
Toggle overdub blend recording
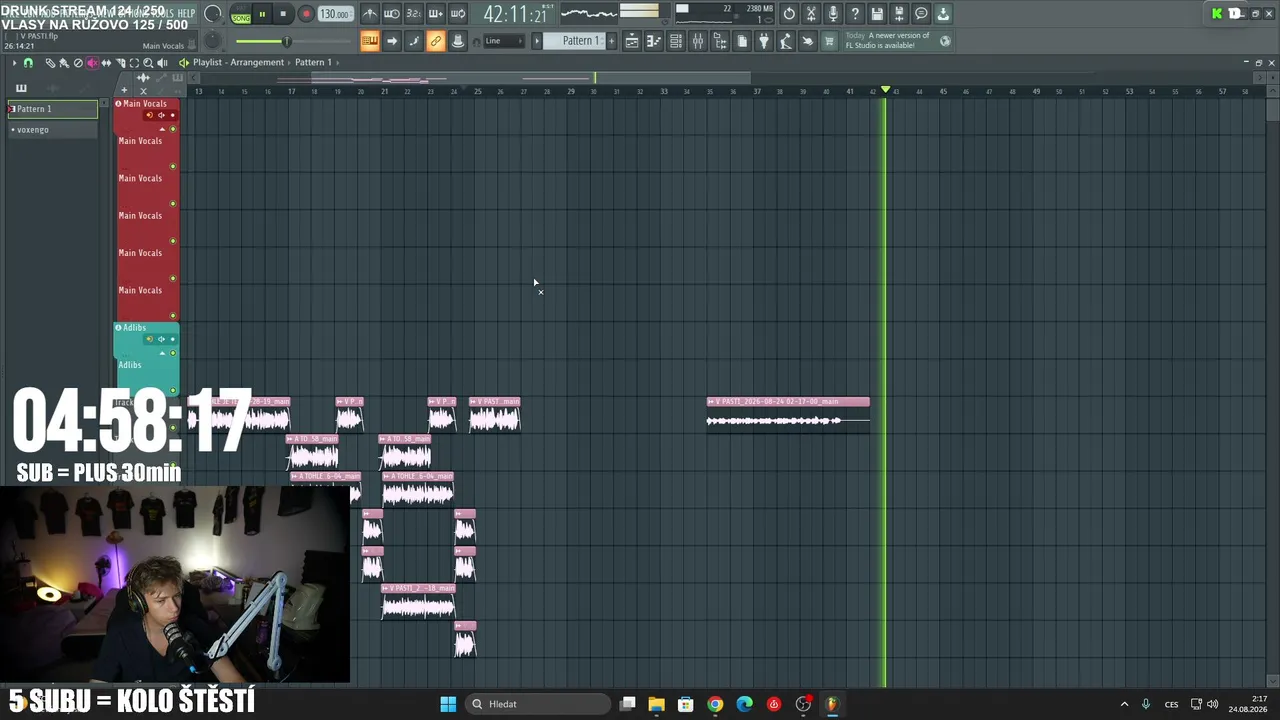click(x=436, y=14)
